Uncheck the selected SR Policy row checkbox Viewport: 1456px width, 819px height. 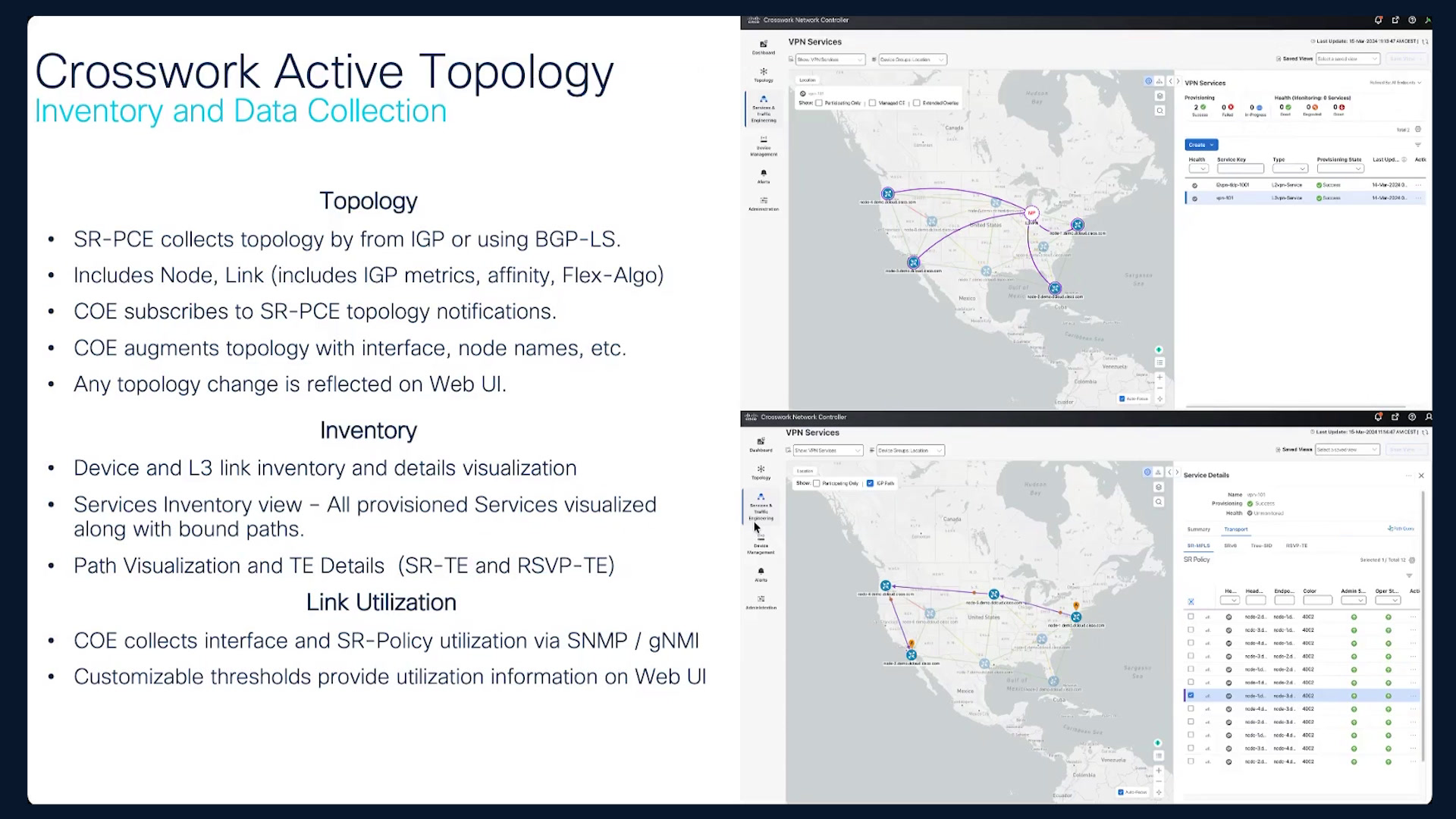click(1191, 695)
